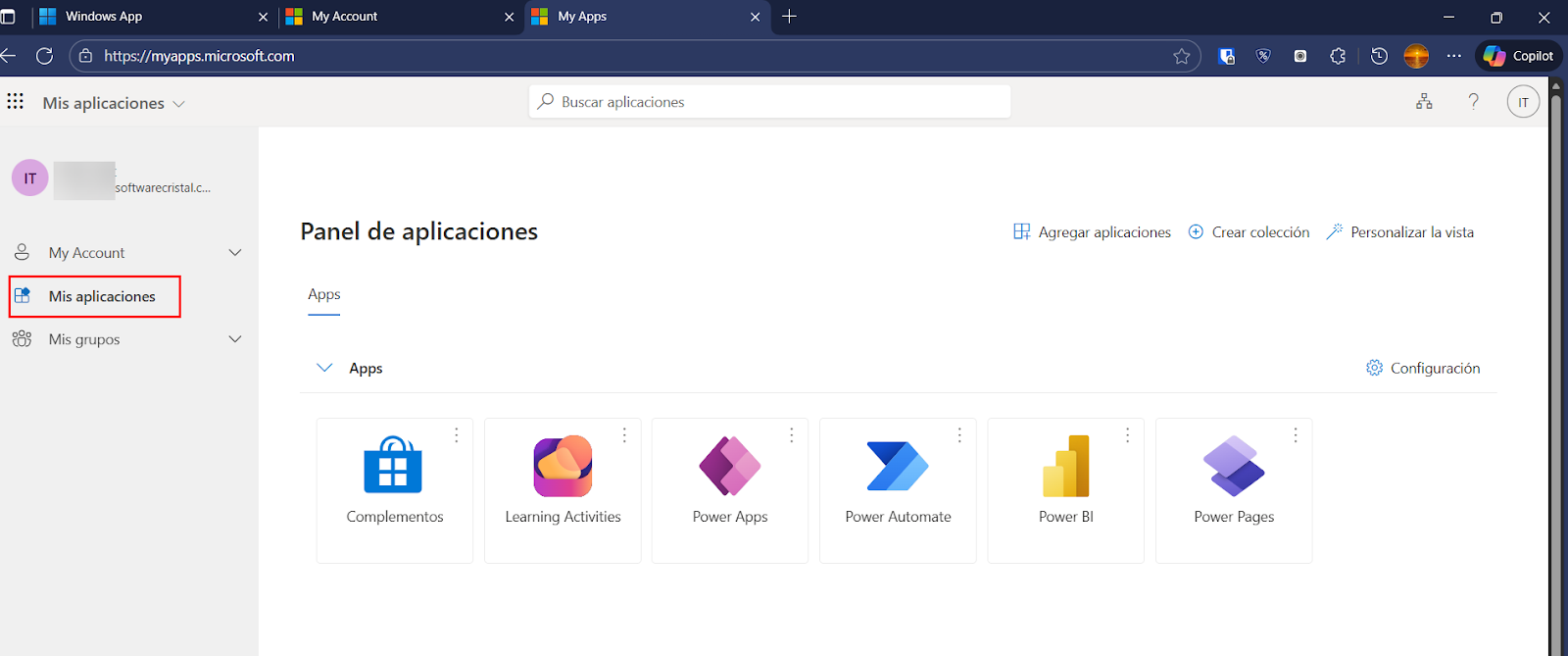Collapse the Apps collection chevron
1568x656 pixels.
[324, 368]
